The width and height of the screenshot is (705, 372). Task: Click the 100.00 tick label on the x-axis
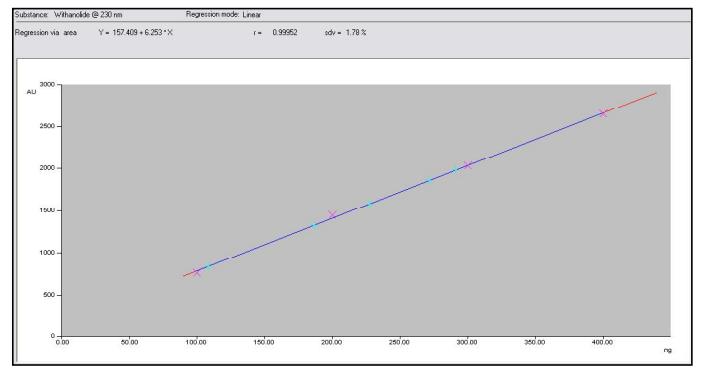pyautogui.click(x=196, y=342)
